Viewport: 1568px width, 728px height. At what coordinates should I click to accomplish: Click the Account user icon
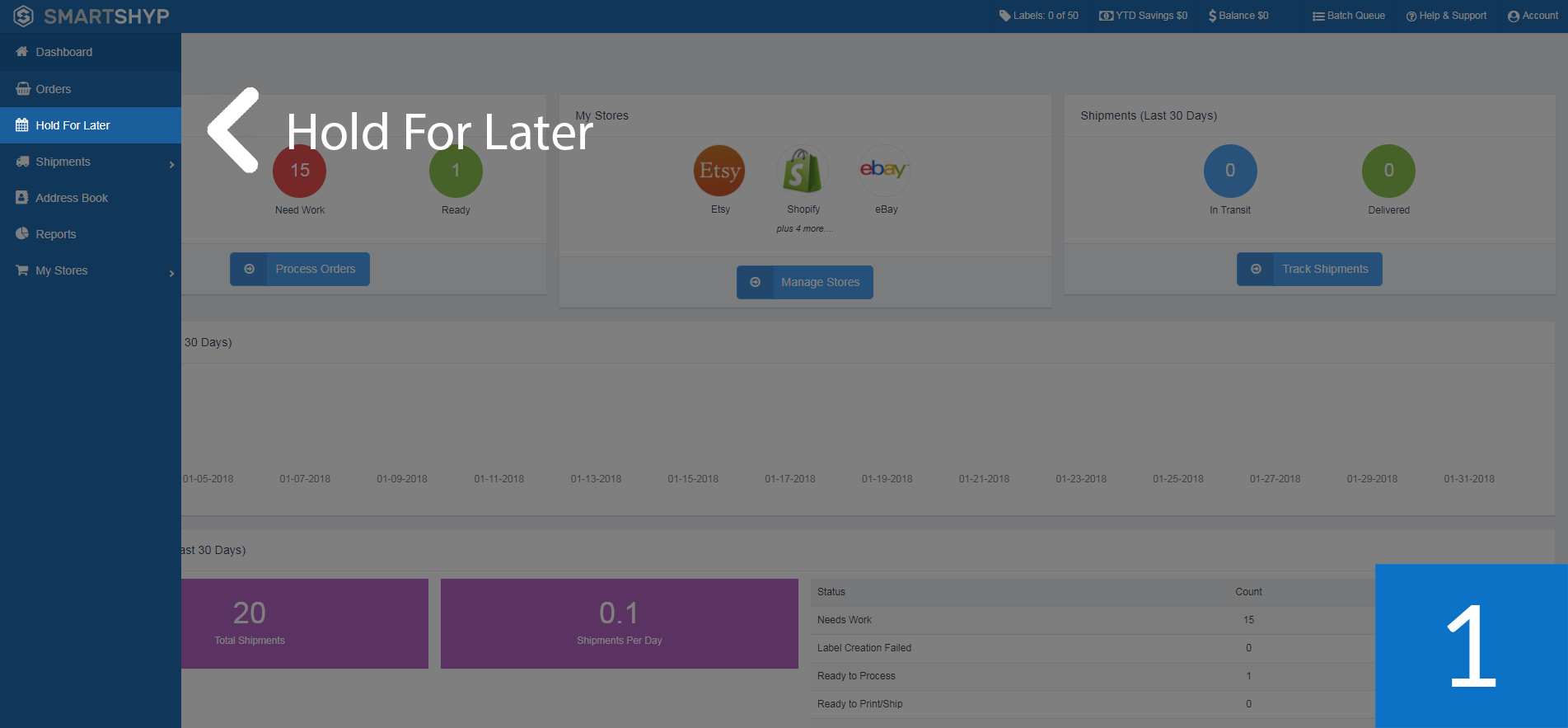[x=1514, y=16]
